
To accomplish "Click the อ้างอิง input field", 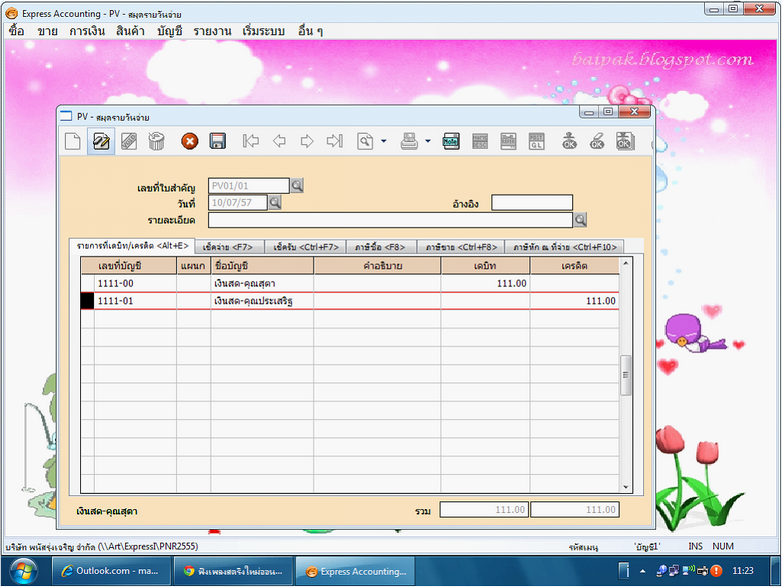I will pyautogui.click(x=531, y=203).
